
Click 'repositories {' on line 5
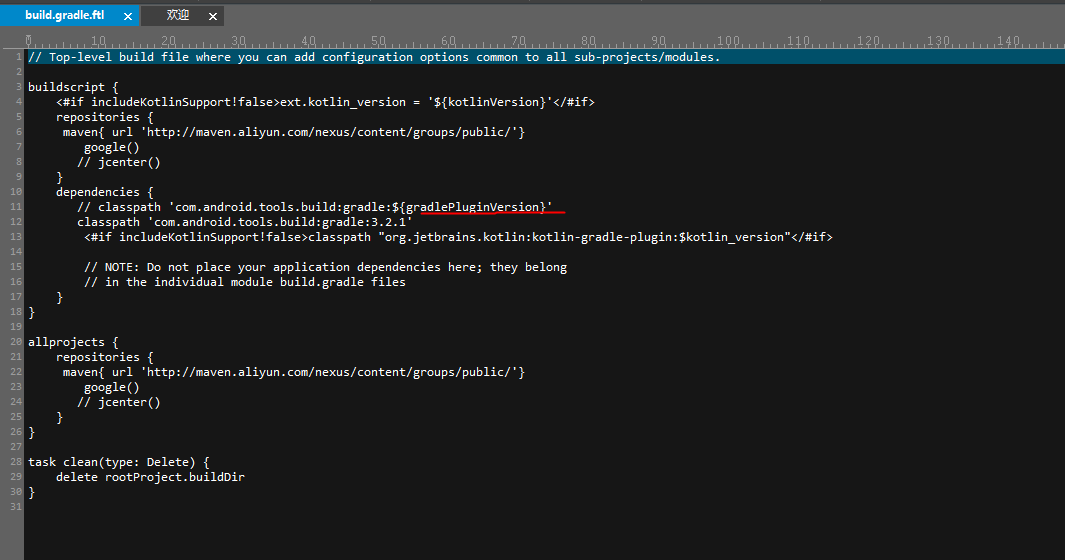pyautogui.click(x=105, y=117)
